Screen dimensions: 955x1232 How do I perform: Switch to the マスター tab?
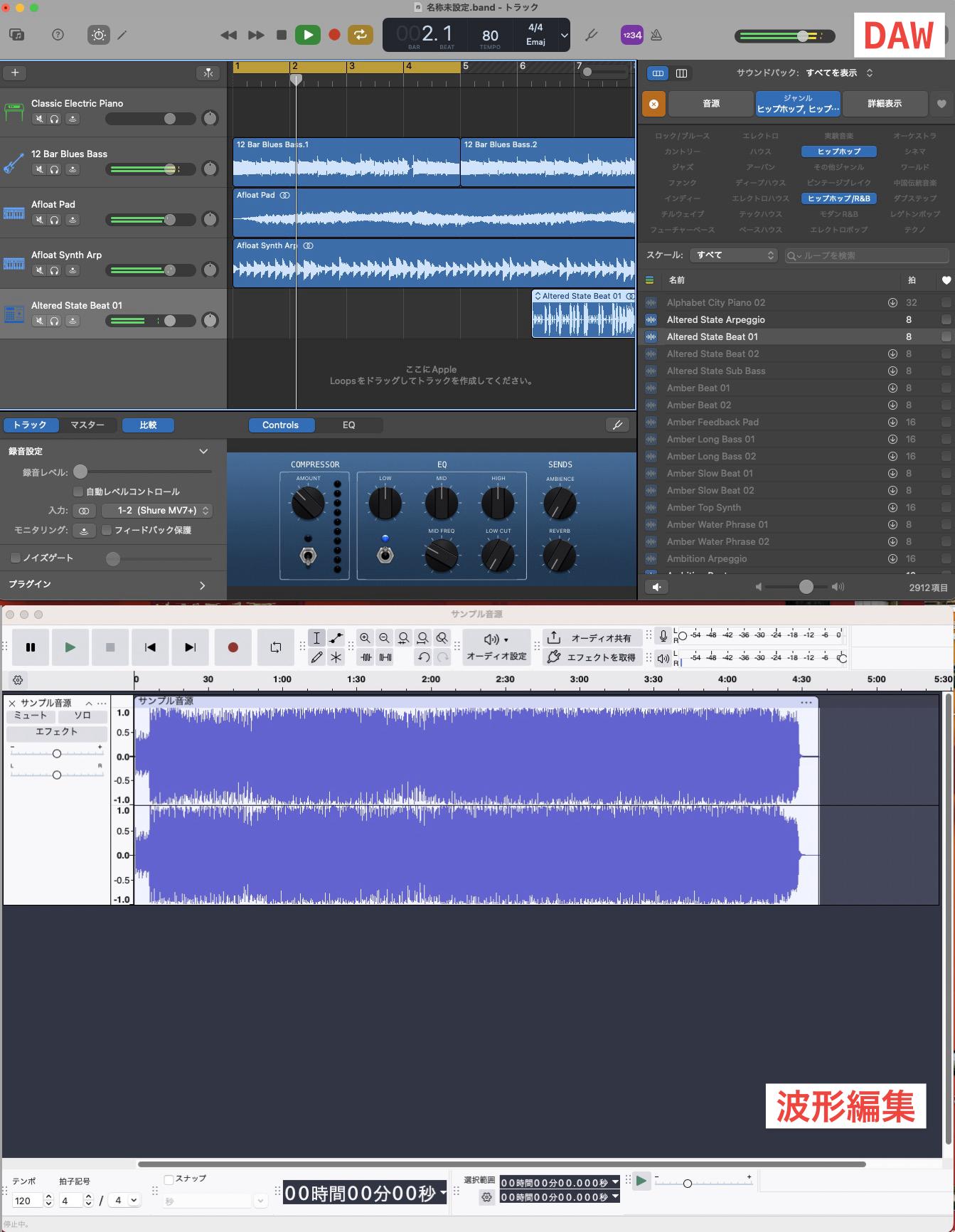(x=87, y=425)
